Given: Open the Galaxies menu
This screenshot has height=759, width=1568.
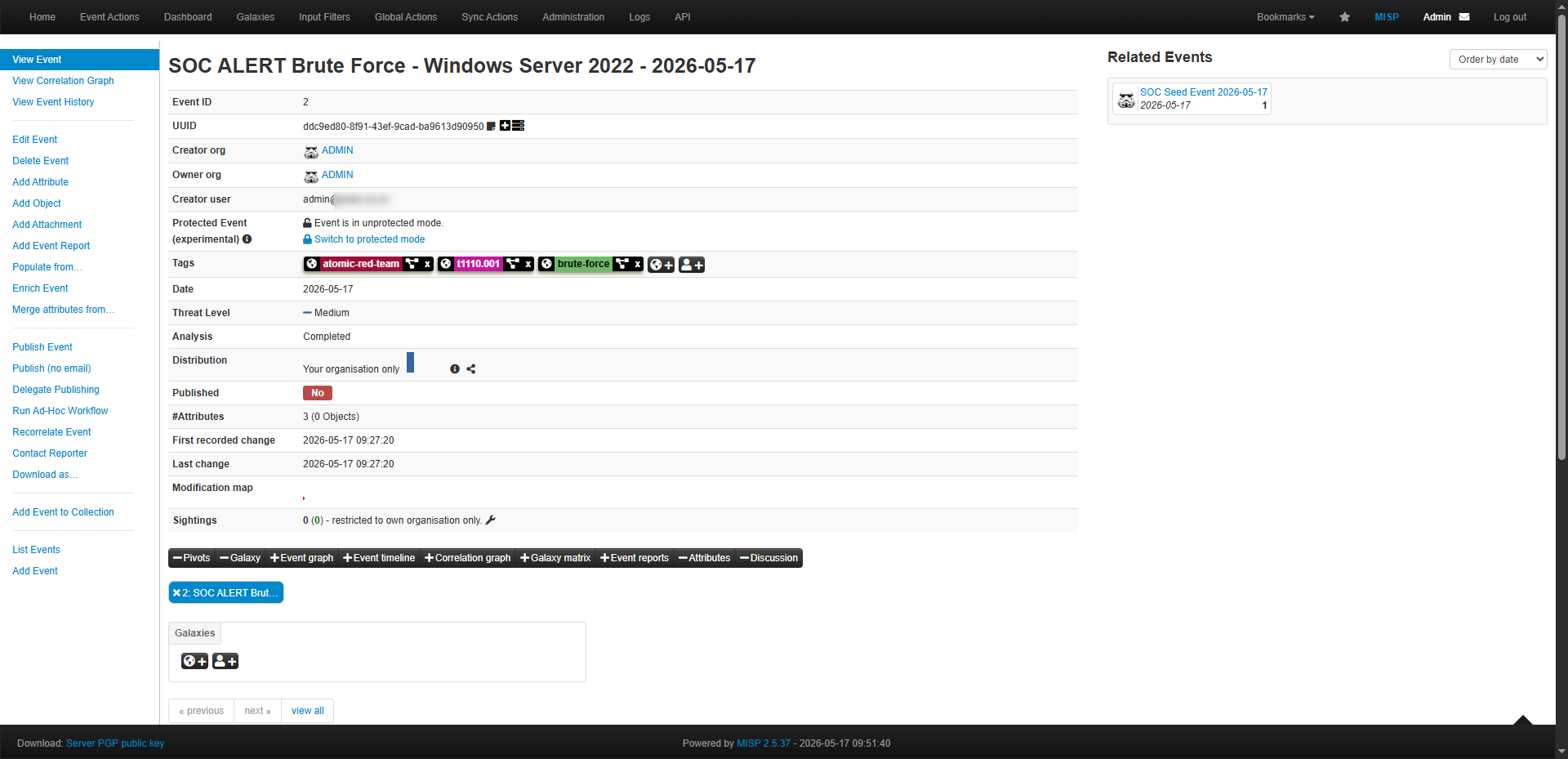Looking at the screenshot, I should point(256,17).
